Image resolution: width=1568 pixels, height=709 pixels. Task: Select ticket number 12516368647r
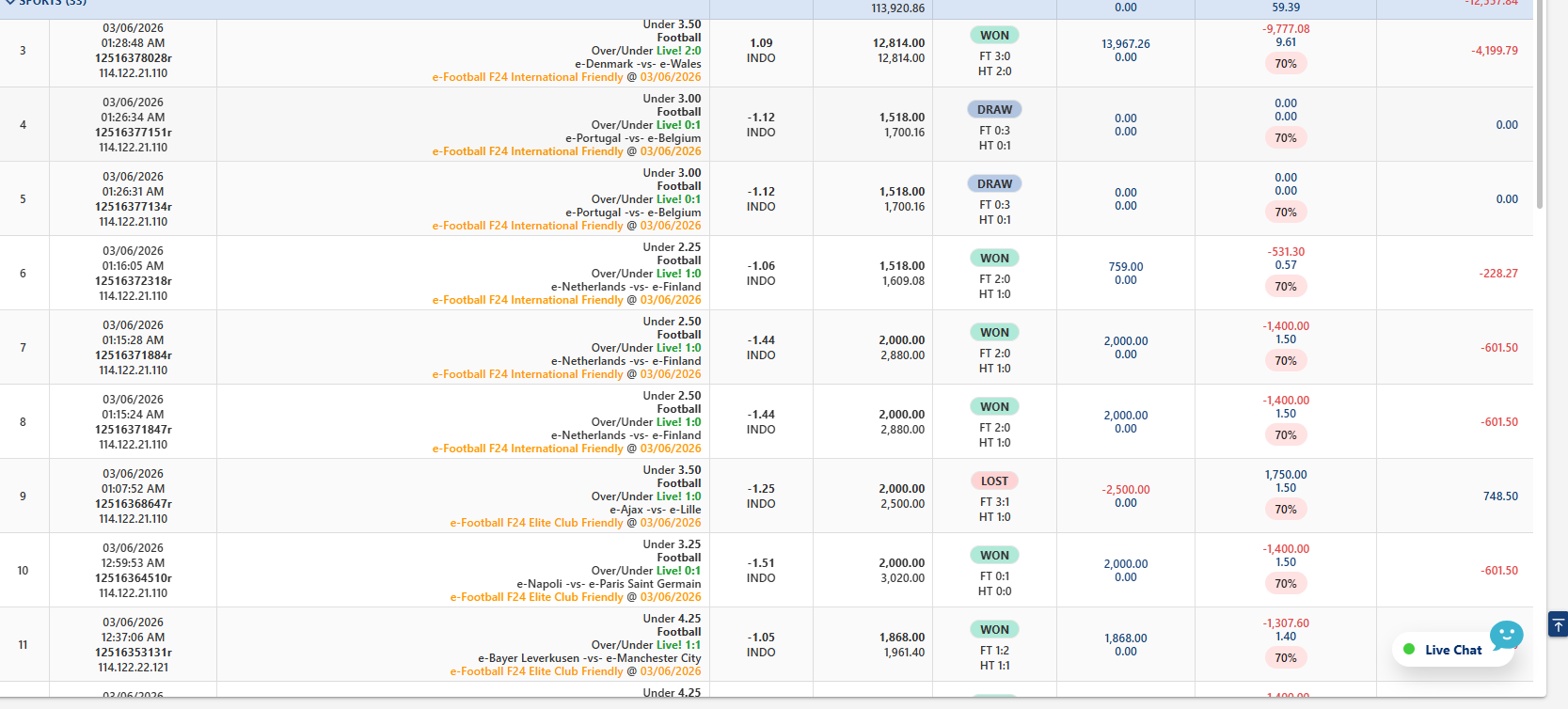pos(134,504)
